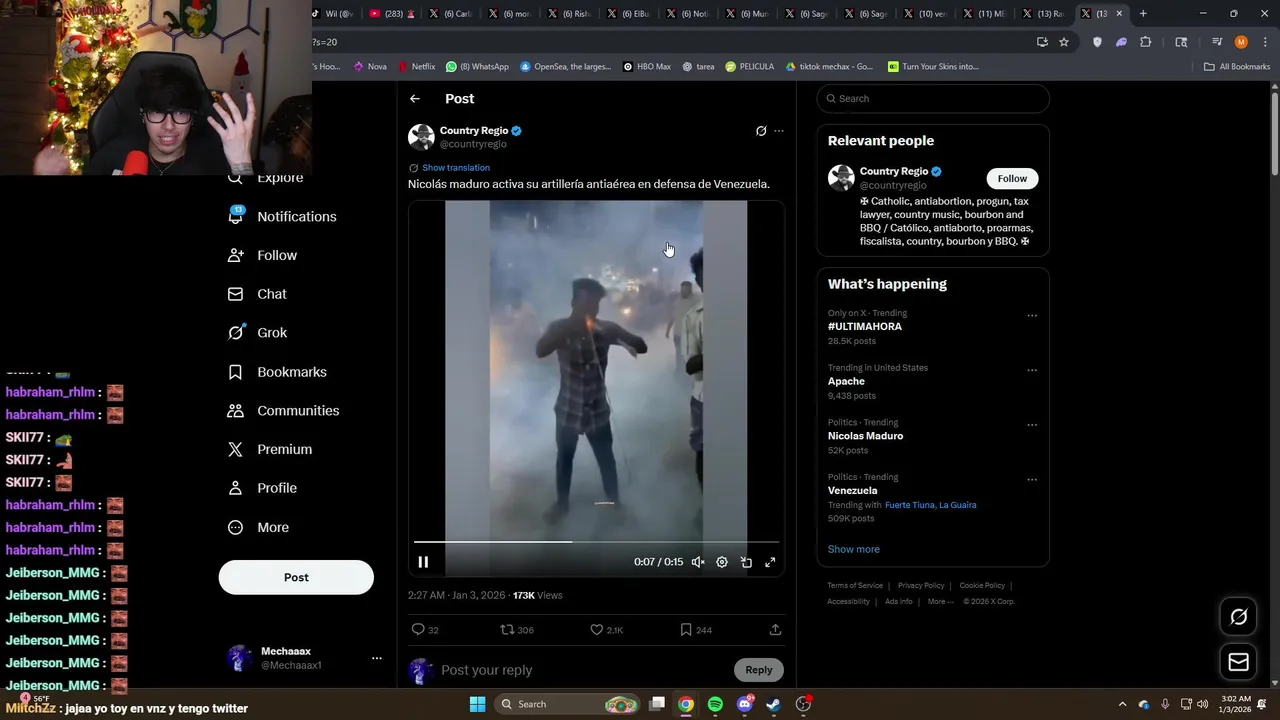The image size is (1280, 720).
Task: Repost the tweet with 306 reposts
Action: tap(517, 630)
